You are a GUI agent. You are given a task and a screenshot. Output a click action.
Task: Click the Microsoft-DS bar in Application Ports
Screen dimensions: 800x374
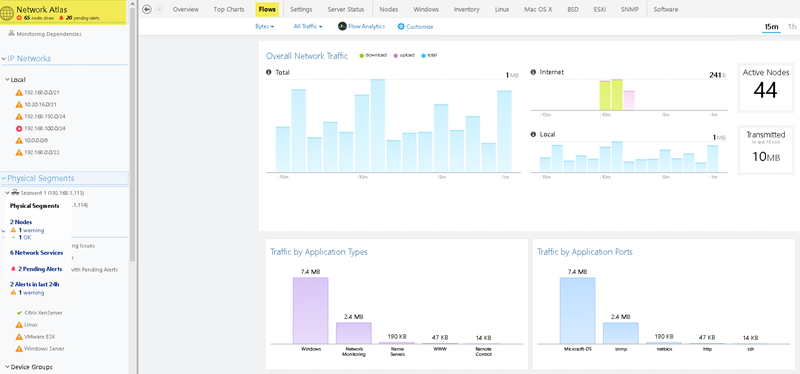578,310
